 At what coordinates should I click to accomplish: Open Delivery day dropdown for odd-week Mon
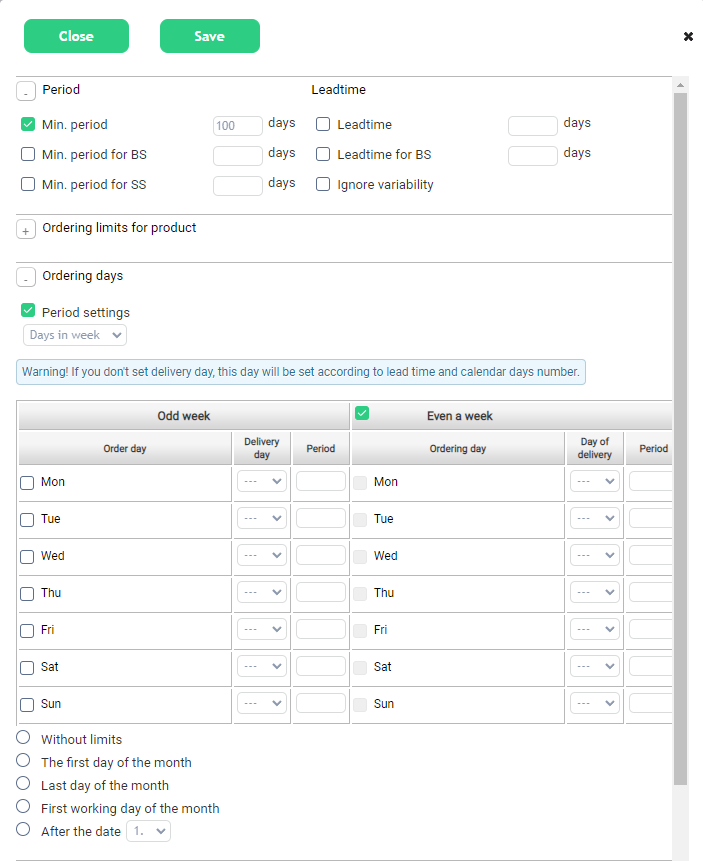coord(262,481)
